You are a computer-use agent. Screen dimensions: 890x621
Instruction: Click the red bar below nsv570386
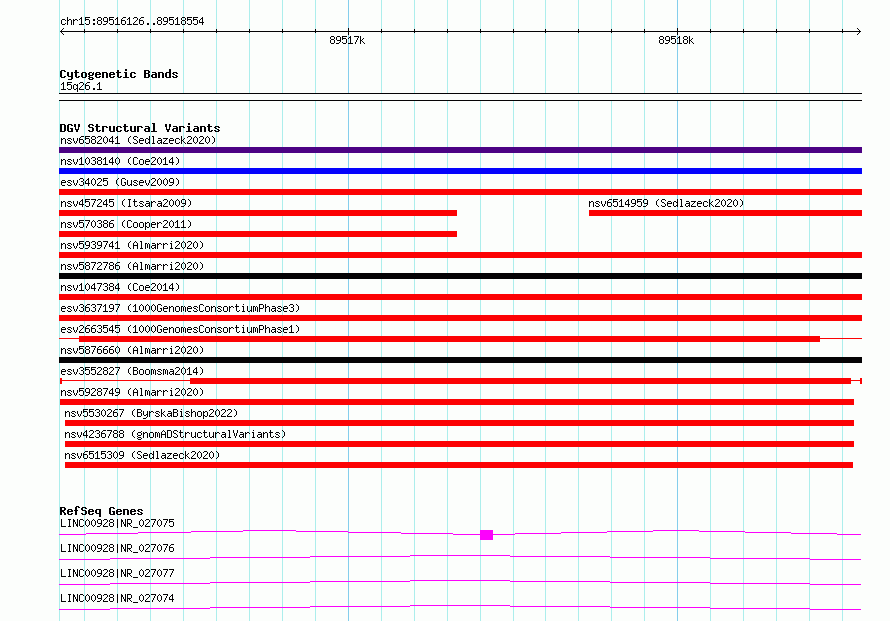tap(258, 234)
